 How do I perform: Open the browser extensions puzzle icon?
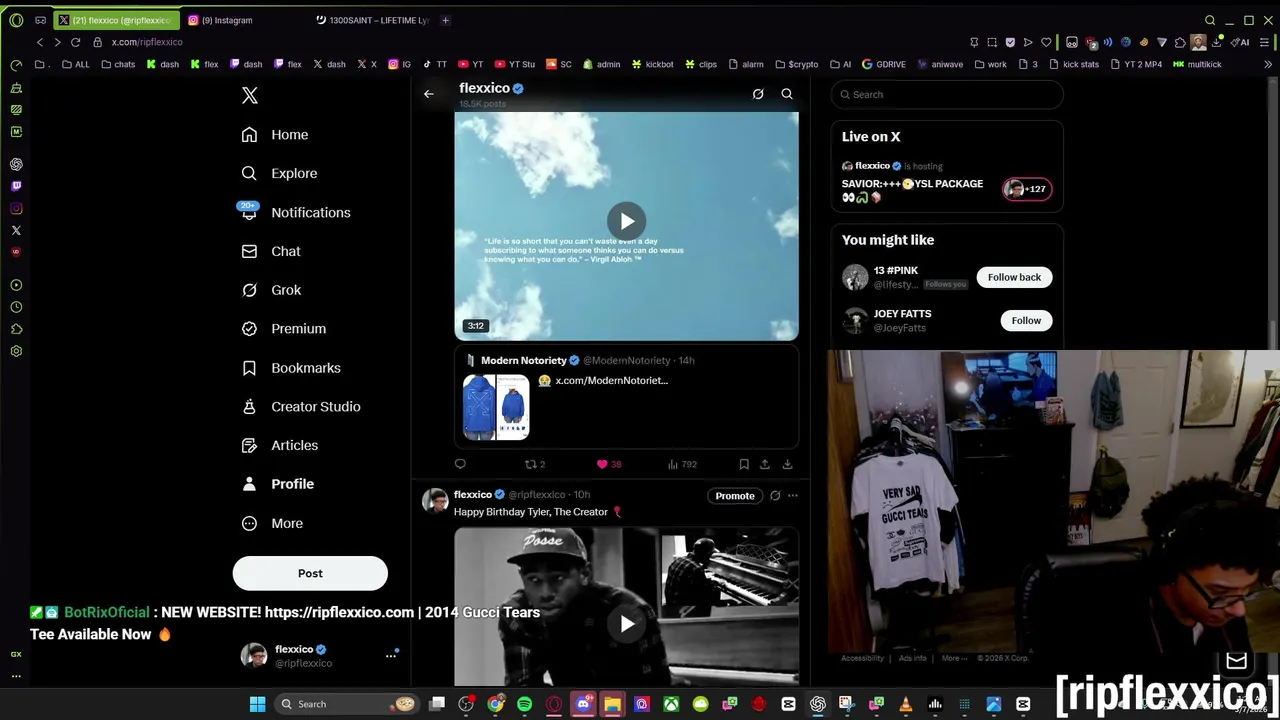pyautogui.click(x=1180, y=42)
